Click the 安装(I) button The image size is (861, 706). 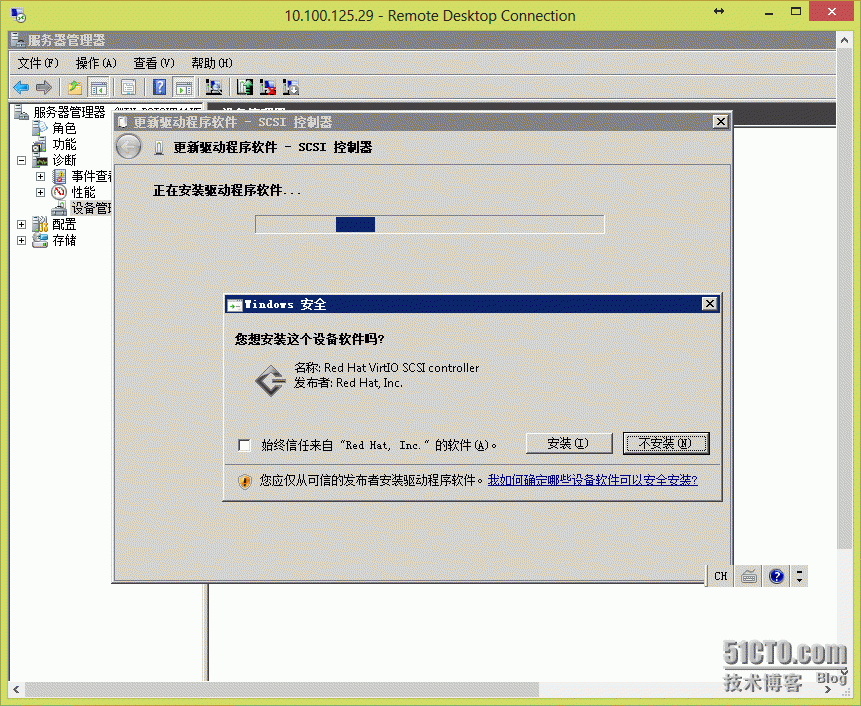pos(569,444)
